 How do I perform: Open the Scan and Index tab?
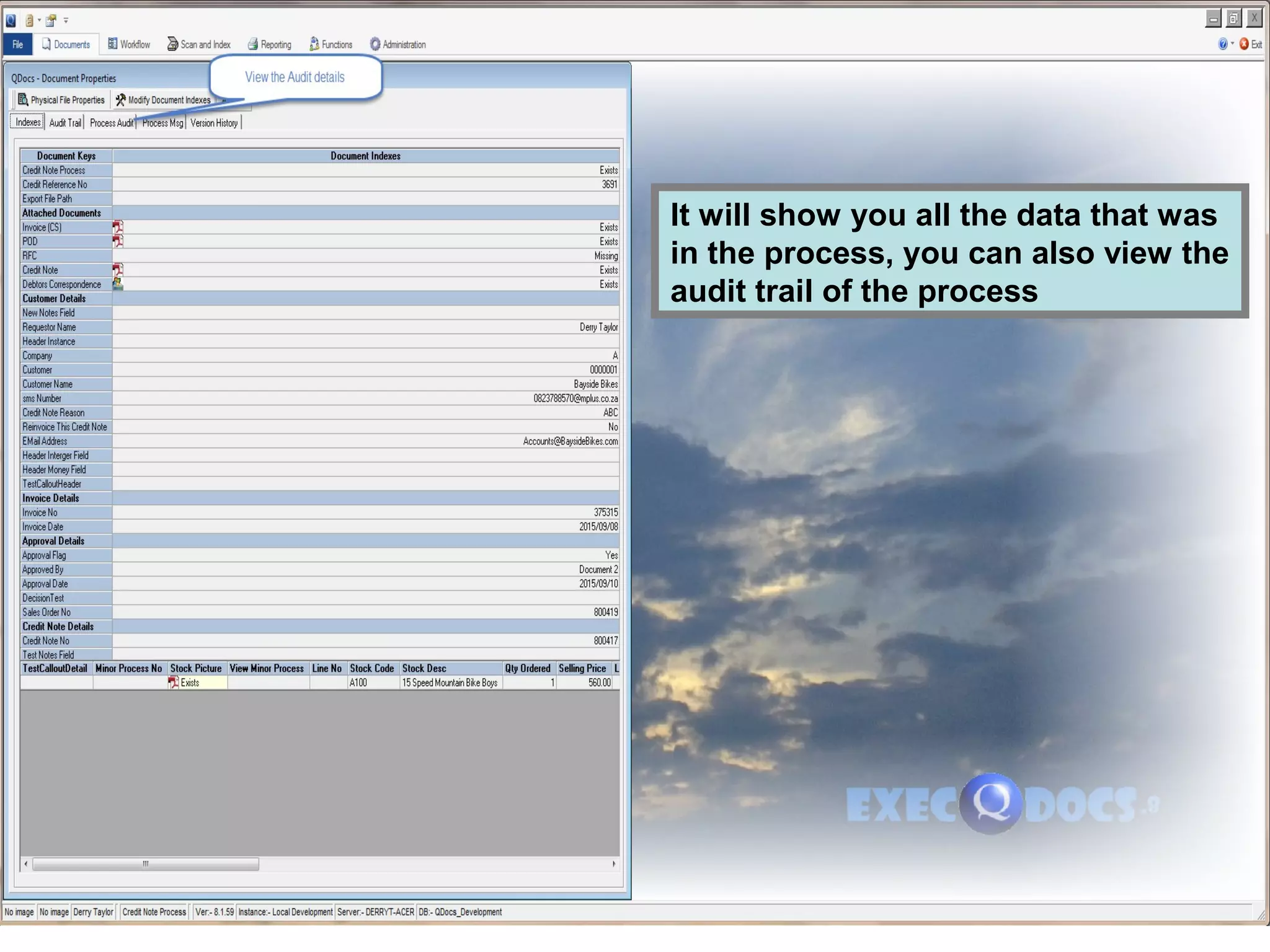click(x=199, y=45)
